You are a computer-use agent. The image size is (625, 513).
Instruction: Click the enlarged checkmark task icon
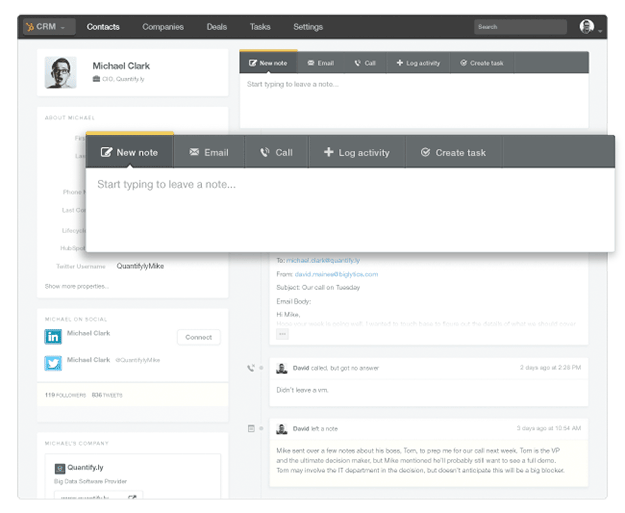(x=425, y=152)
